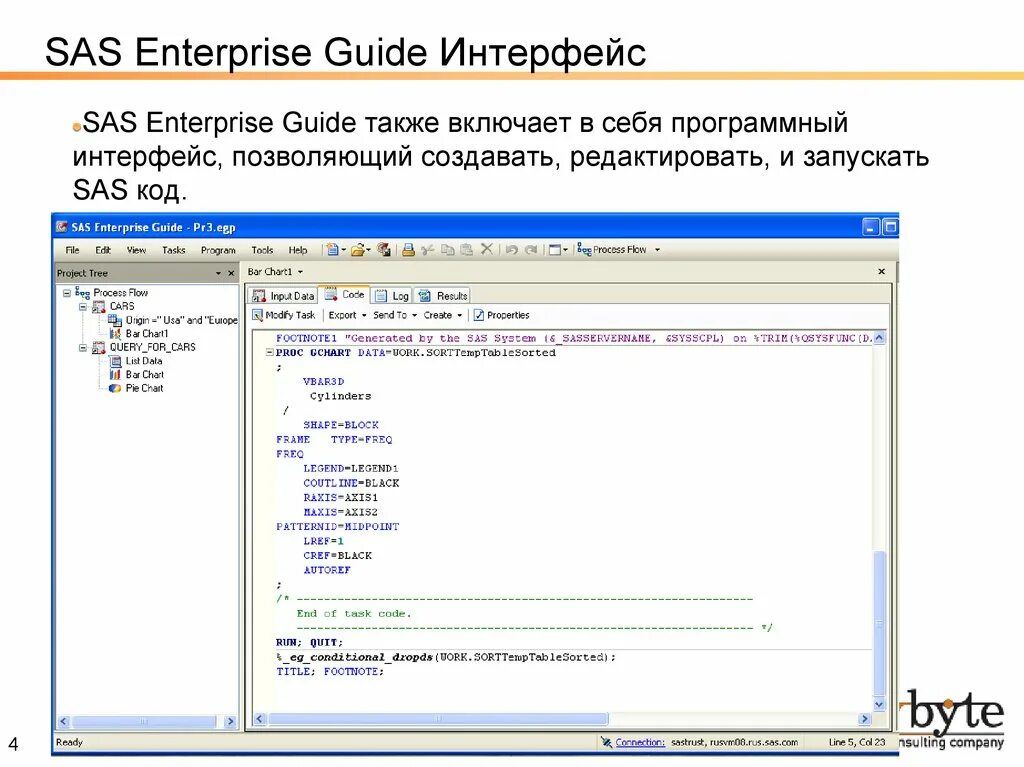Select the Code tab
1024x767 pixels.
click(344, 295)
